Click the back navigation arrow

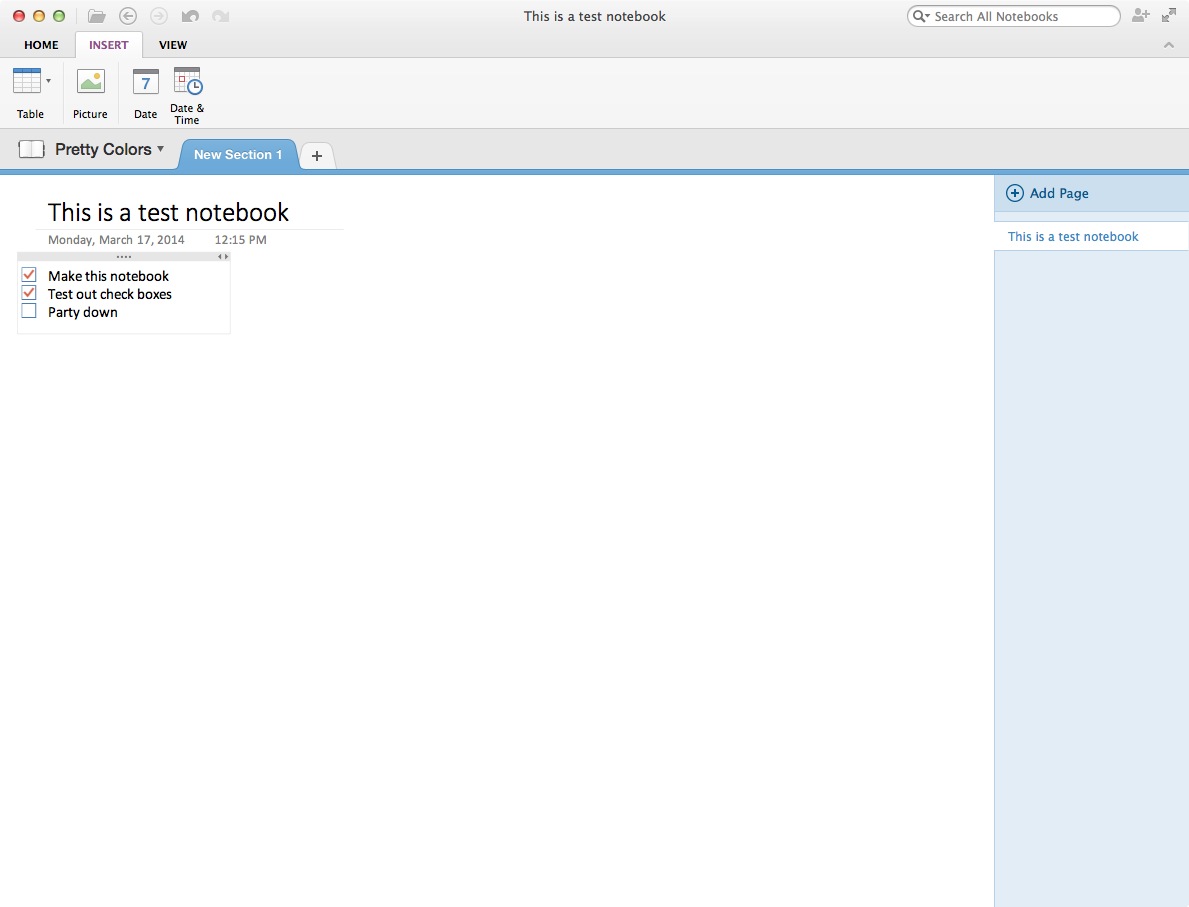tap(128, 15)
